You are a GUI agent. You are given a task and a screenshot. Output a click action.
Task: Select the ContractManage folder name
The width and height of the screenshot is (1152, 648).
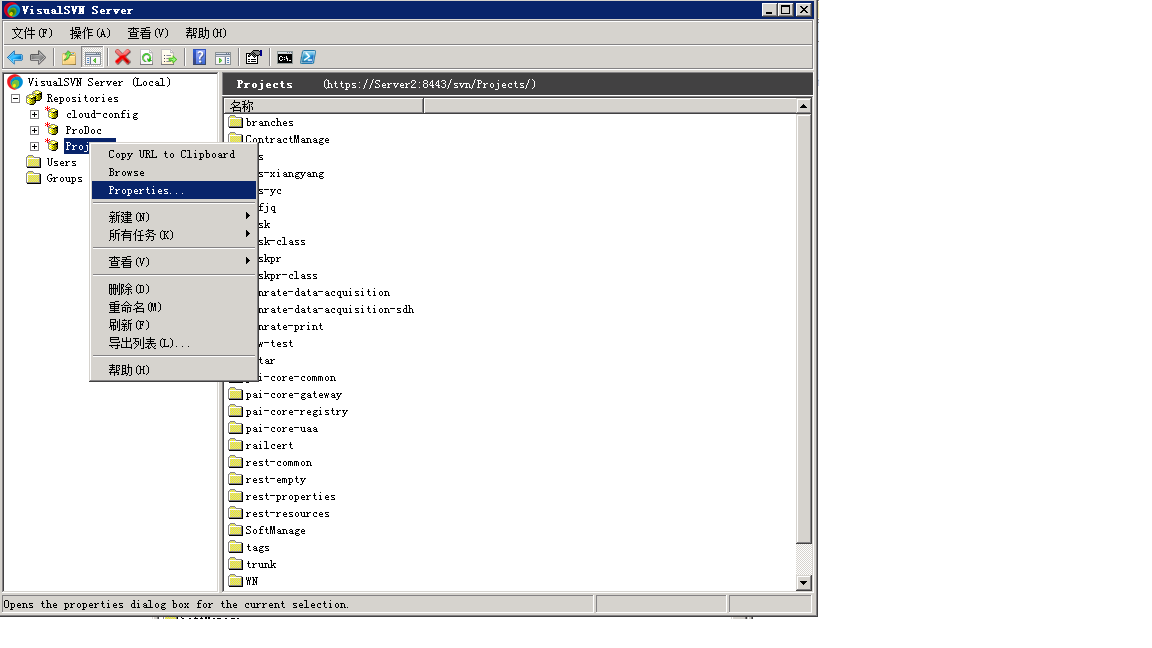tap(287, 140)
